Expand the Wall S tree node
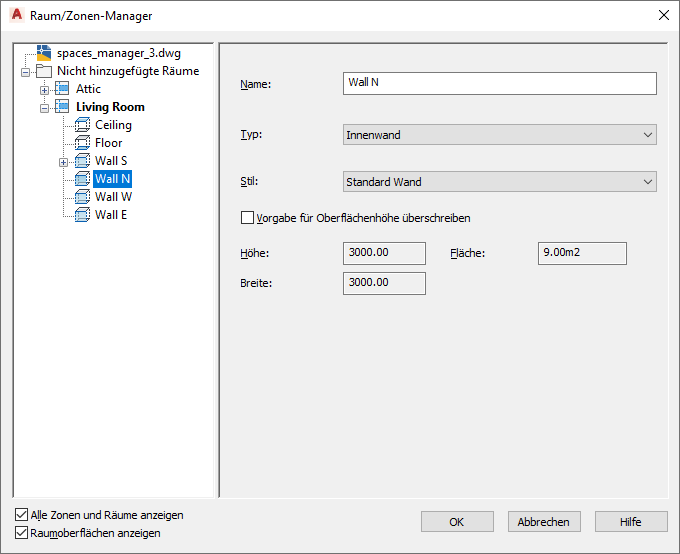 point(63,162)
